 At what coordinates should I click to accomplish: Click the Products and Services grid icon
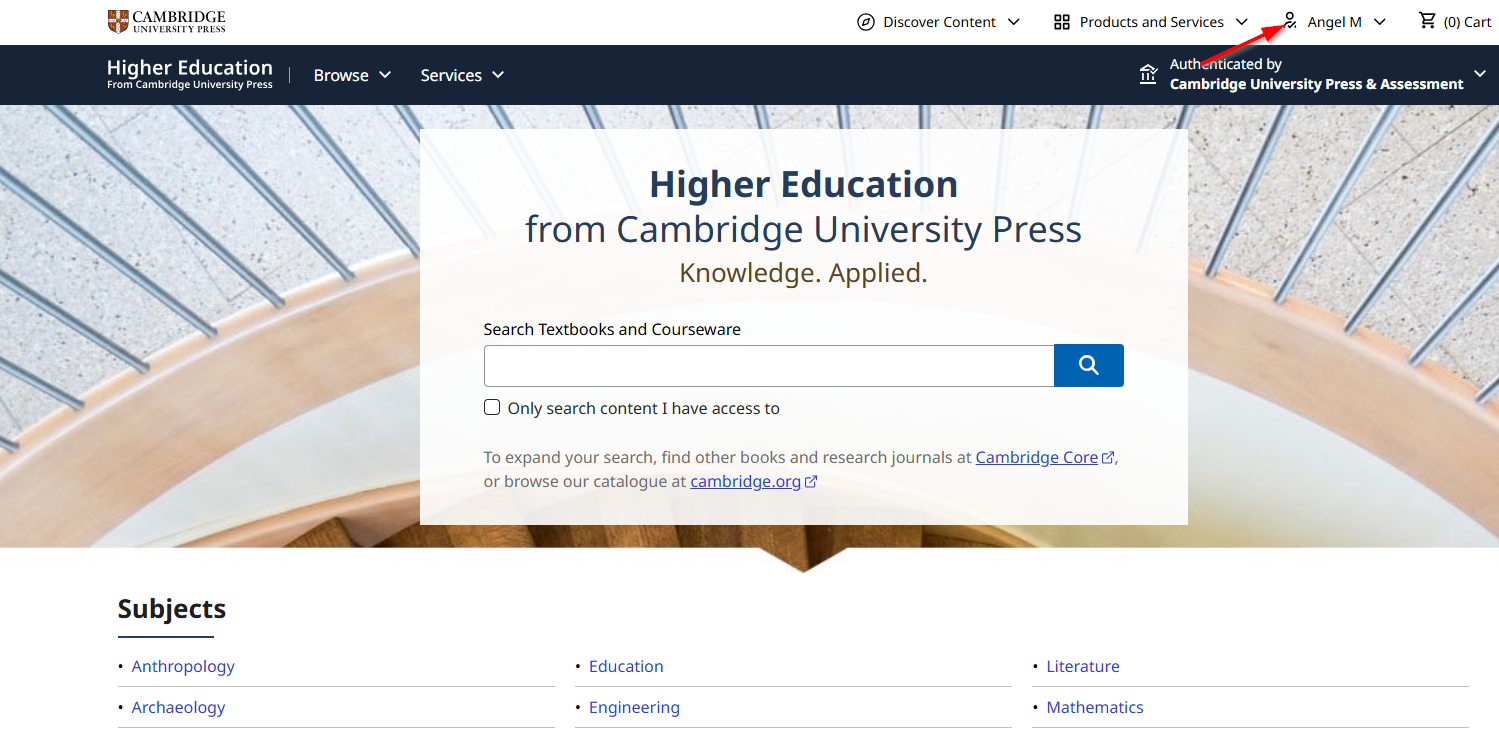(x=1062, y=22)
